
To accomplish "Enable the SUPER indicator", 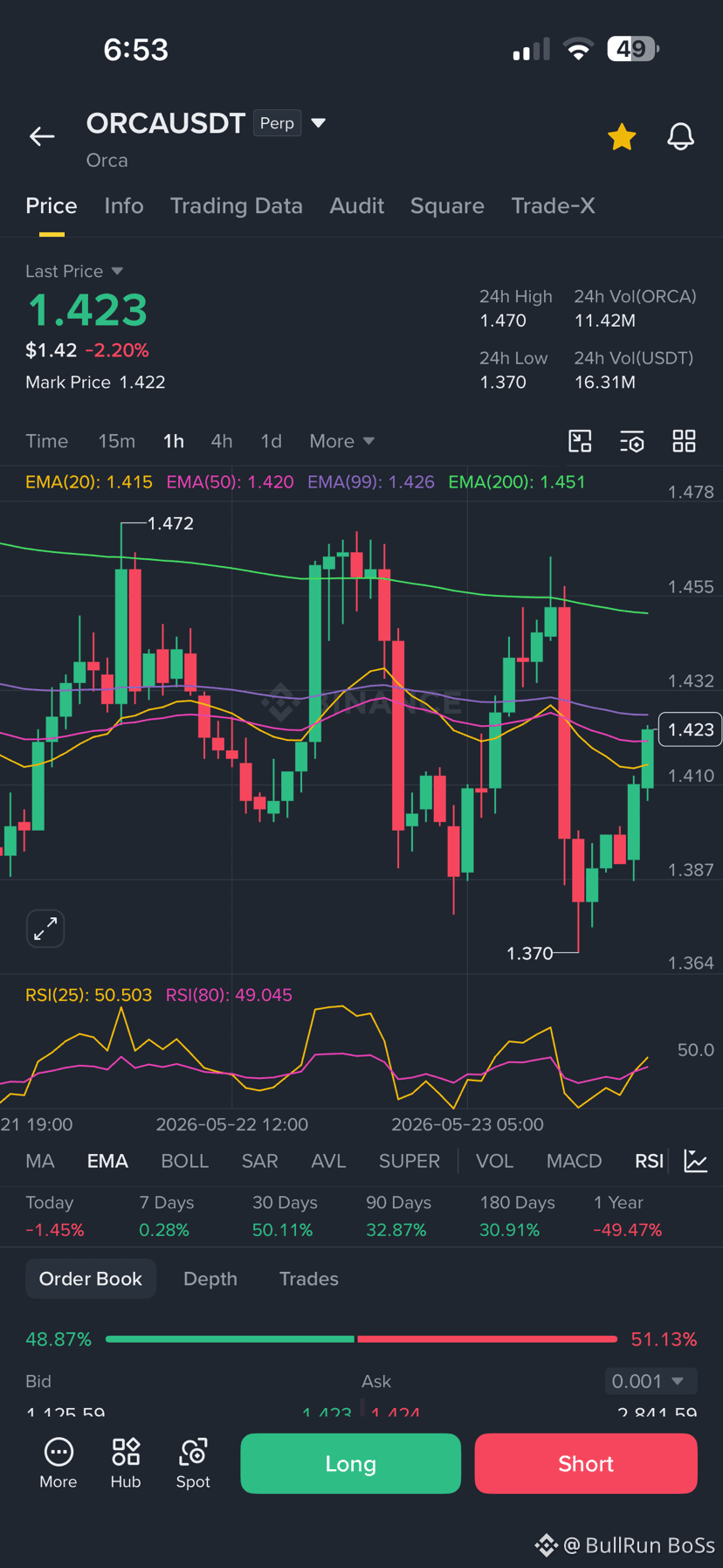I will [410, 1161].
